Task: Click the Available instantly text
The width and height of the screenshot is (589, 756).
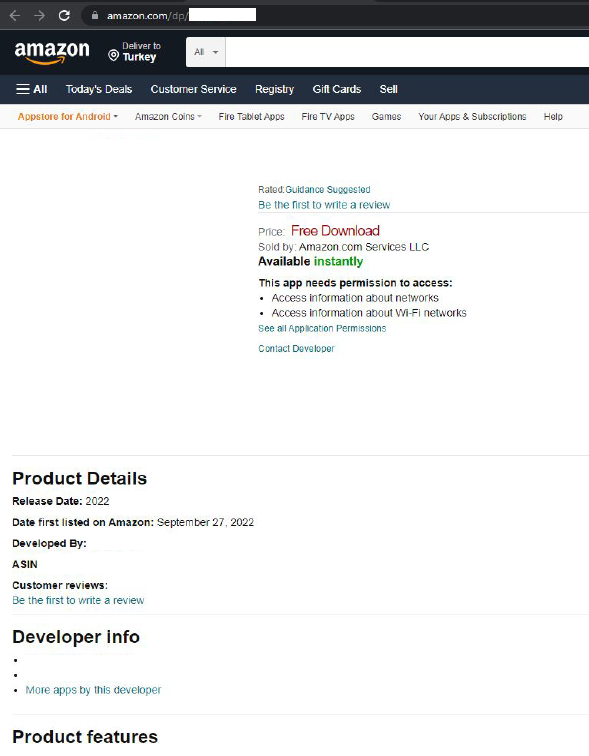Action: 310,261
